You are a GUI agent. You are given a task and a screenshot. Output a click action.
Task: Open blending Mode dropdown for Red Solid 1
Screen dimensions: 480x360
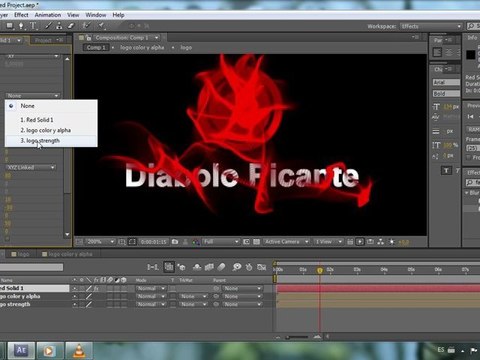[x=151, y=288]
